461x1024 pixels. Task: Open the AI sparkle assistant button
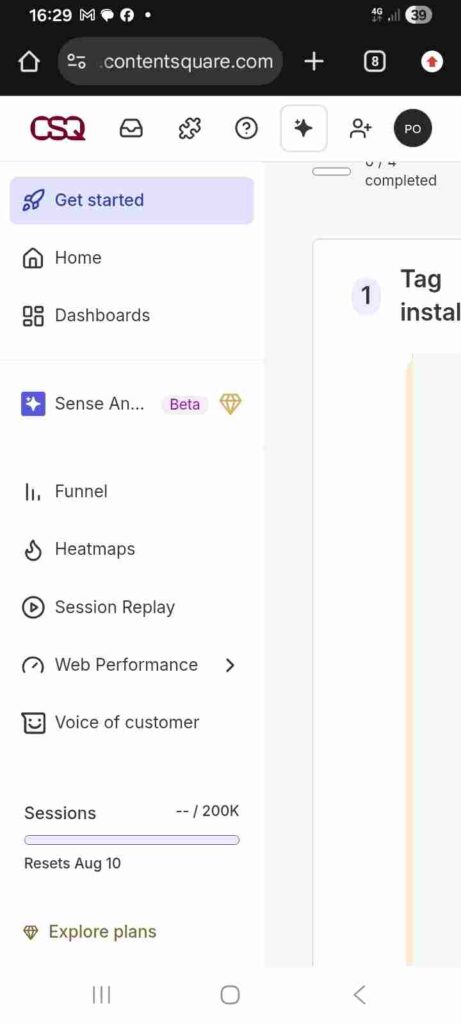click(x=303, y=129)
